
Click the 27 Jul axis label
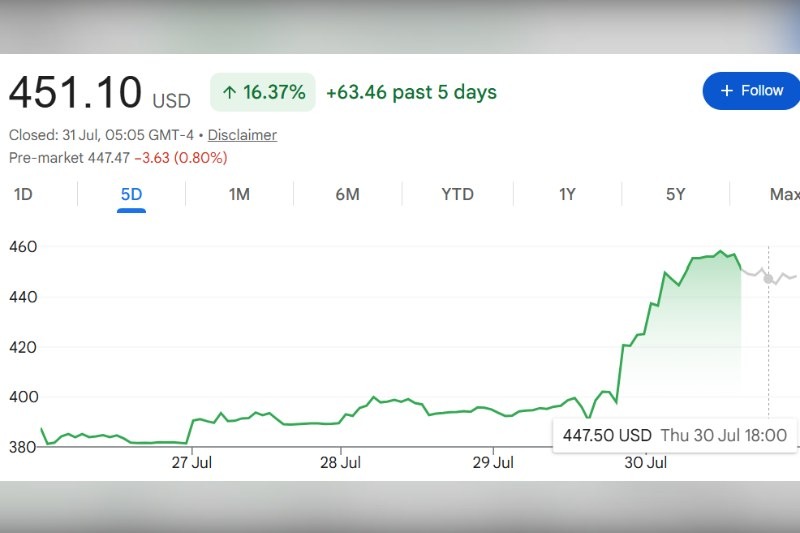pyautogui.click(x=191, y=463)
